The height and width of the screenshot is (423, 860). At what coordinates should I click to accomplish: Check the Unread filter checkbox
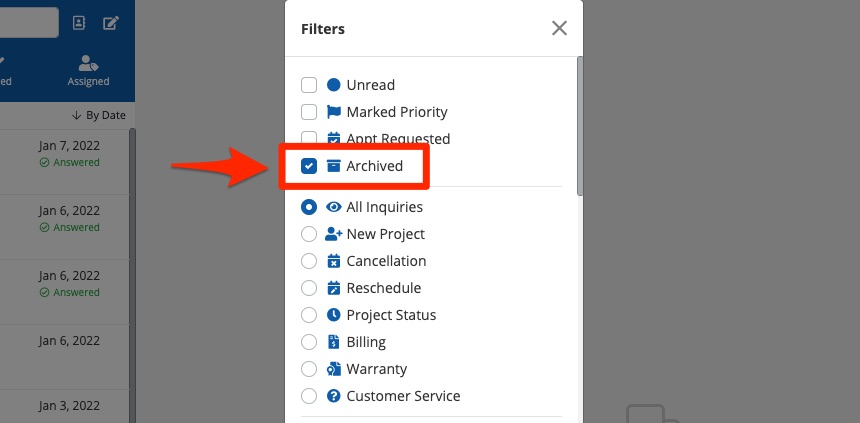coord(309,85)
